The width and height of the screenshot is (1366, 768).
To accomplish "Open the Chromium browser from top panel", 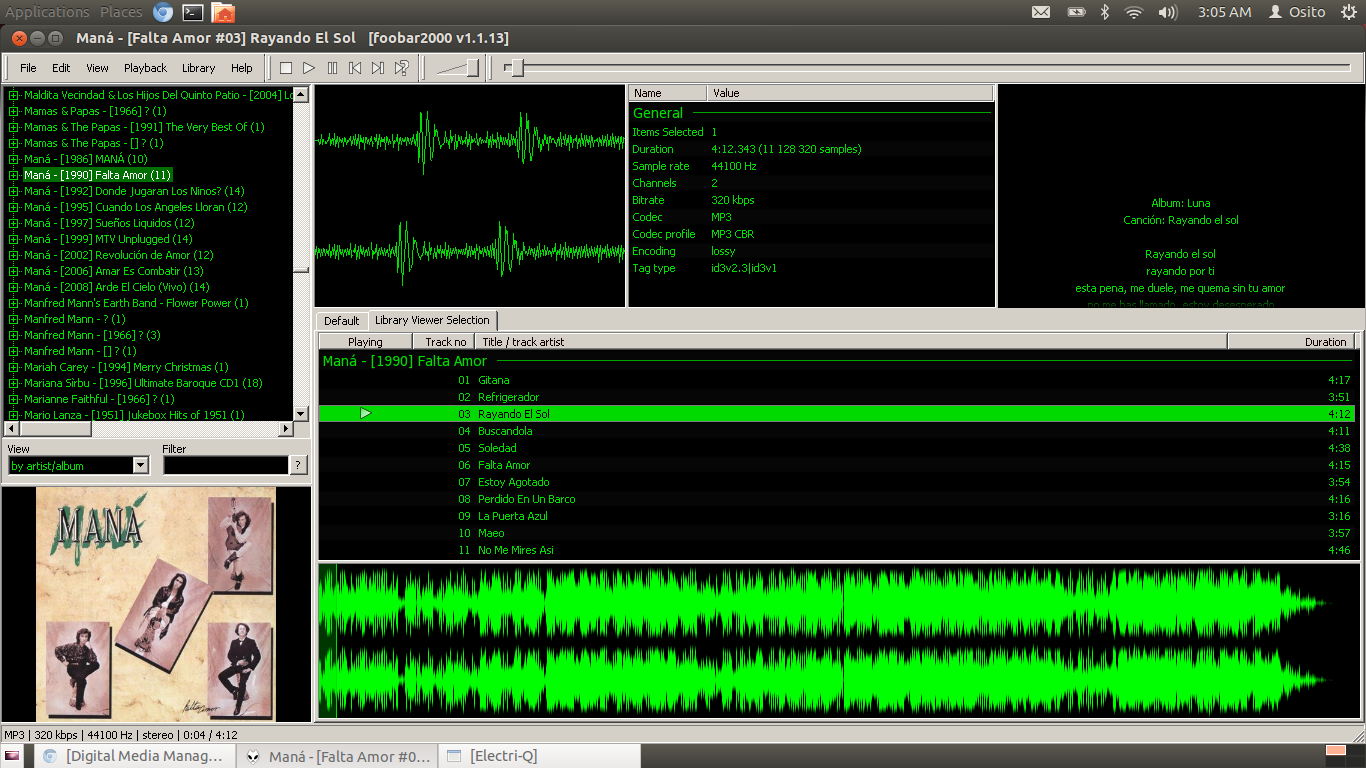I will coord(163,12).
